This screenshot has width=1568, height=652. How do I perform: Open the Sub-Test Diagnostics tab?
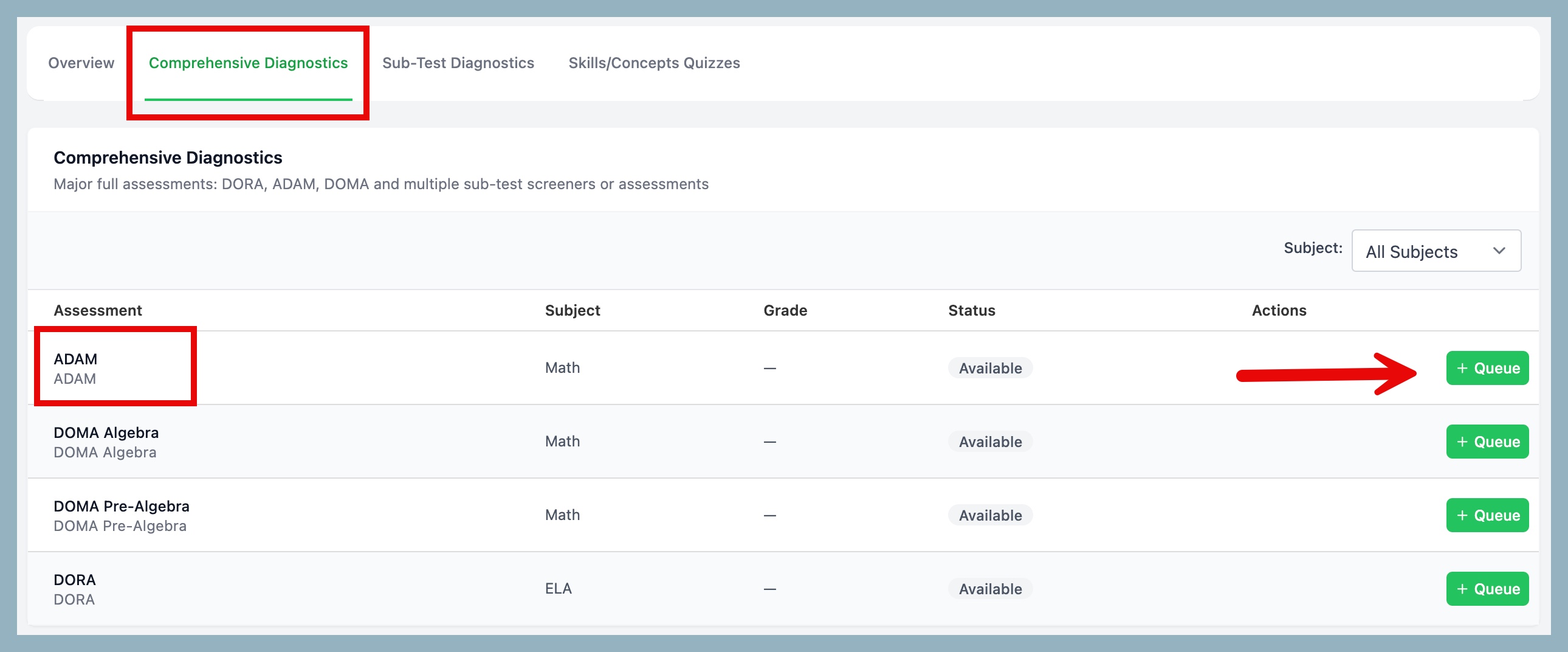click(x=458, y=63)
